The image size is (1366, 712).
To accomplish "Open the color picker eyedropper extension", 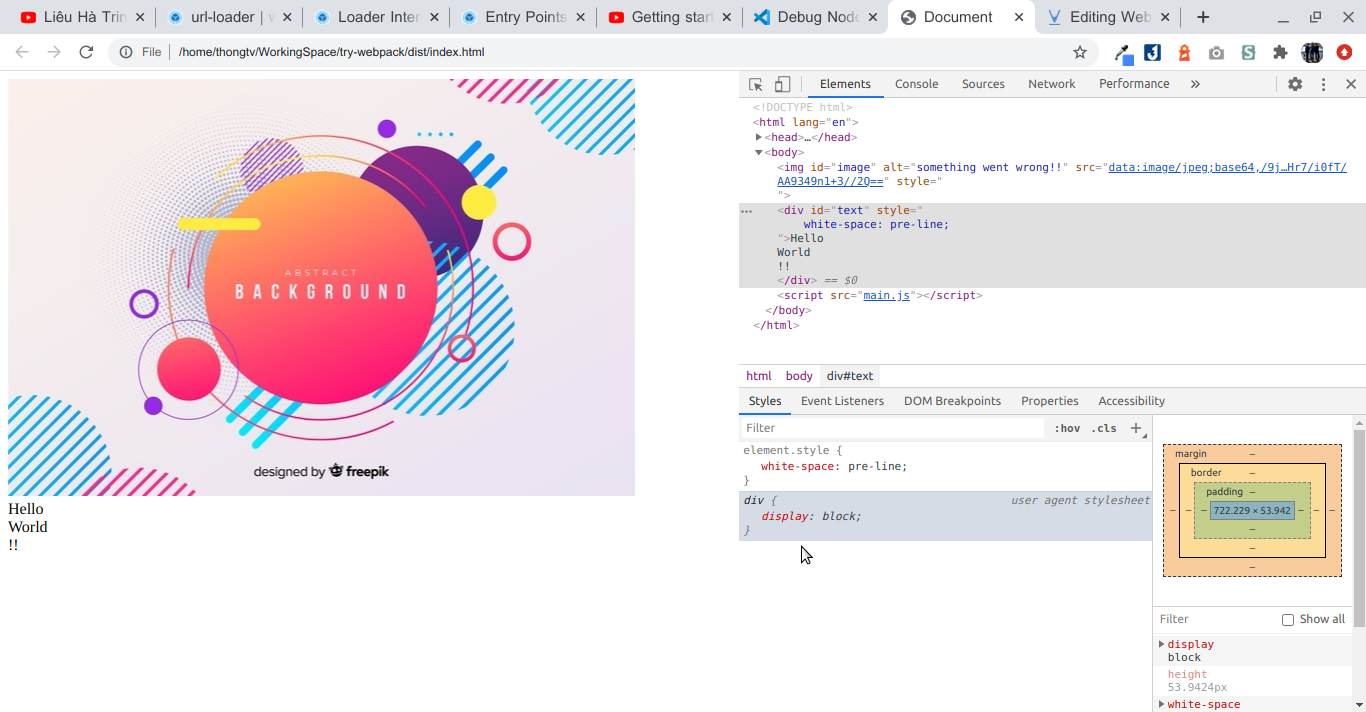I will pos(1124,53).
